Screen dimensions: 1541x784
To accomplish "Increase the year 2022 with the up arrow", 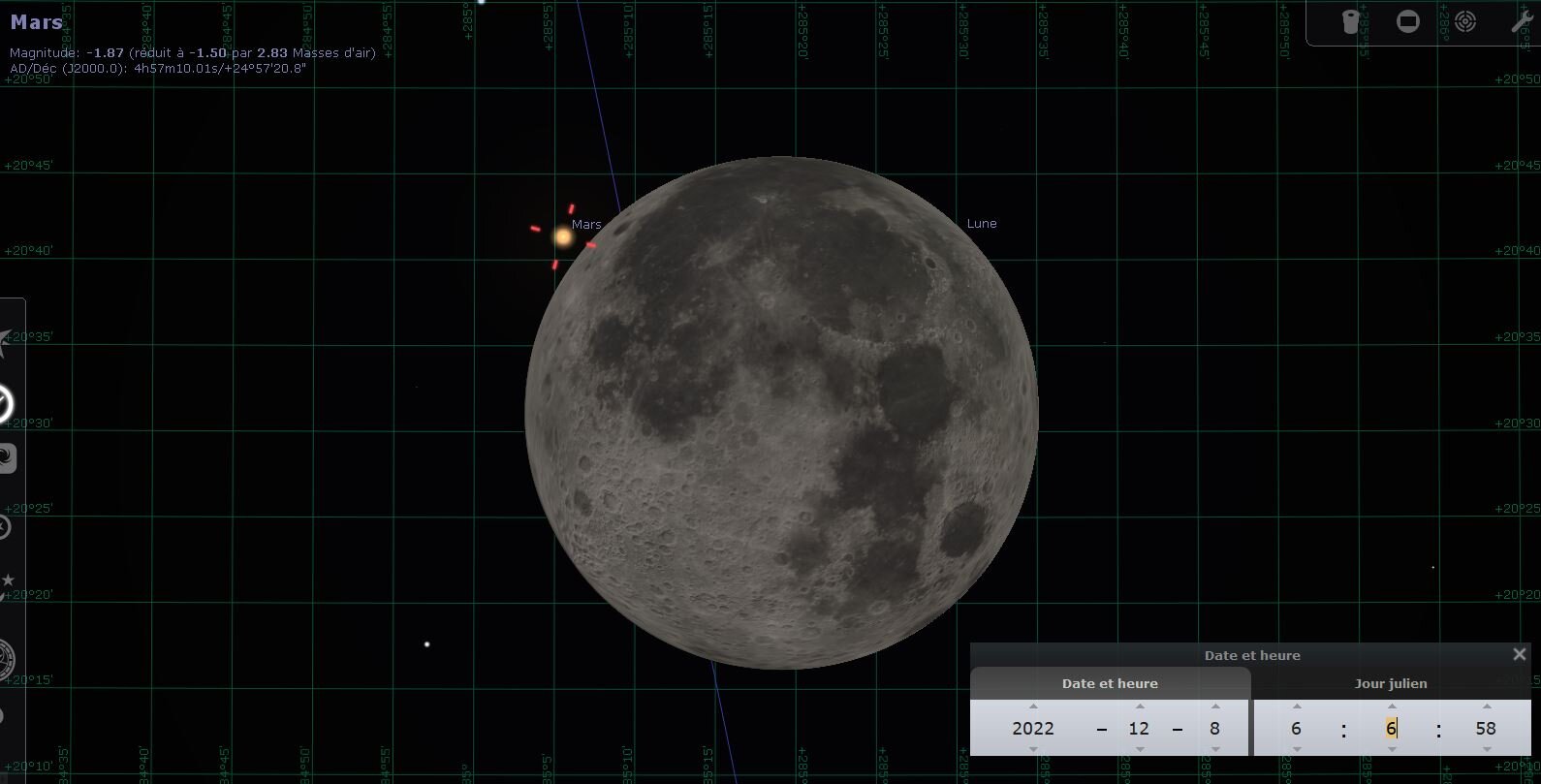I will [x=1033, y=706].
